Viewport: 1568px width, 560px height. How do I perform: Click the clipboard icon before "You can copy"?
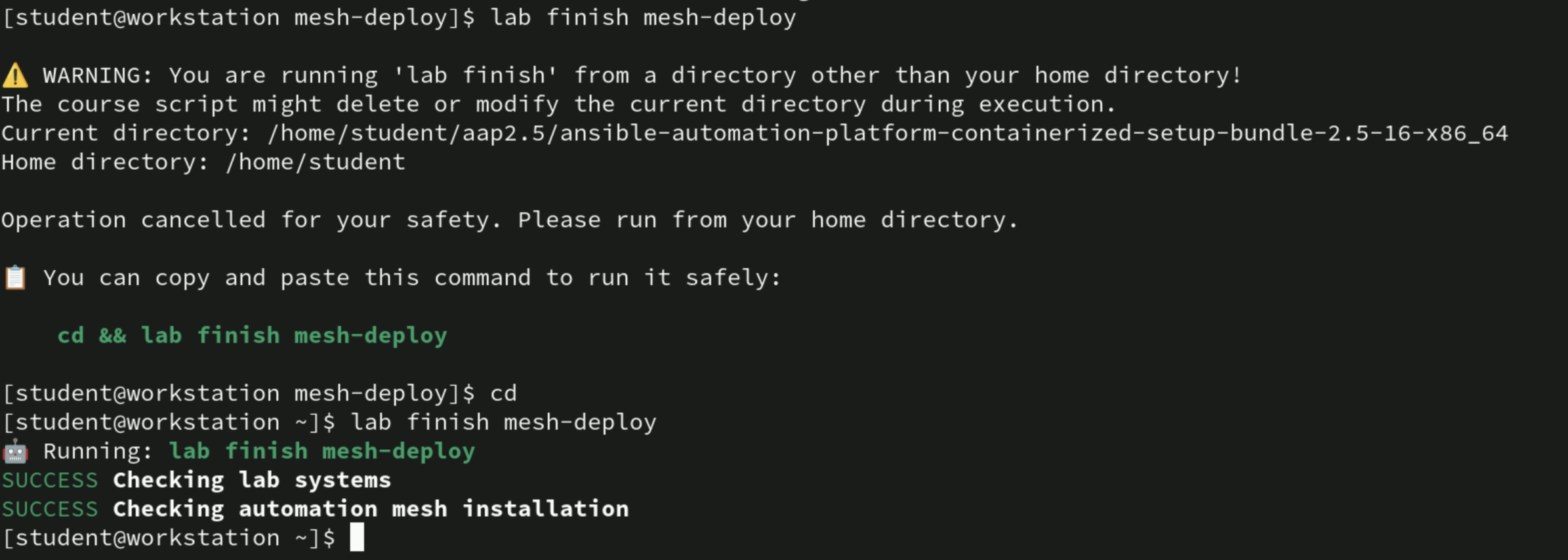15,278
